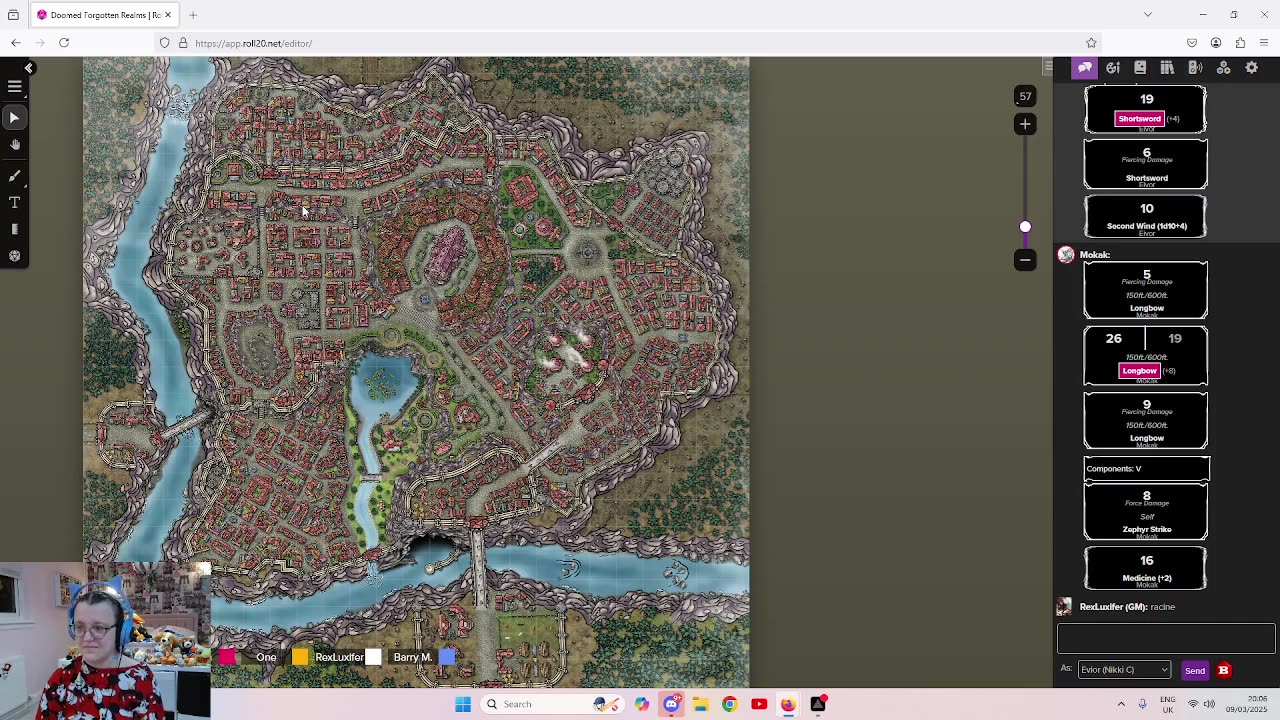
Task: Open the browser application menu
Action: [1264, 43]
